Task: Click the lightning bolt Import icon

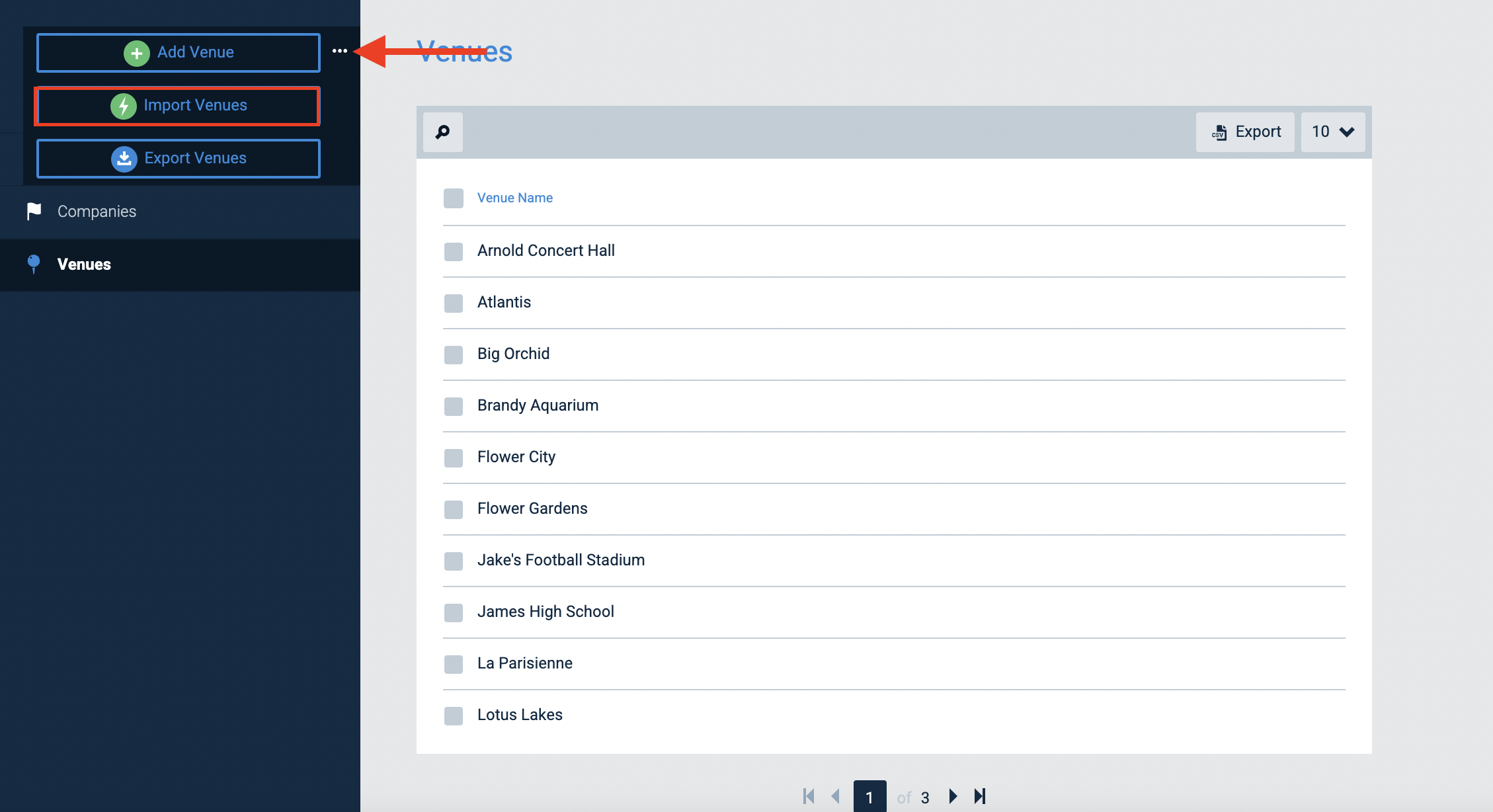Action: [x=124, y=106]
